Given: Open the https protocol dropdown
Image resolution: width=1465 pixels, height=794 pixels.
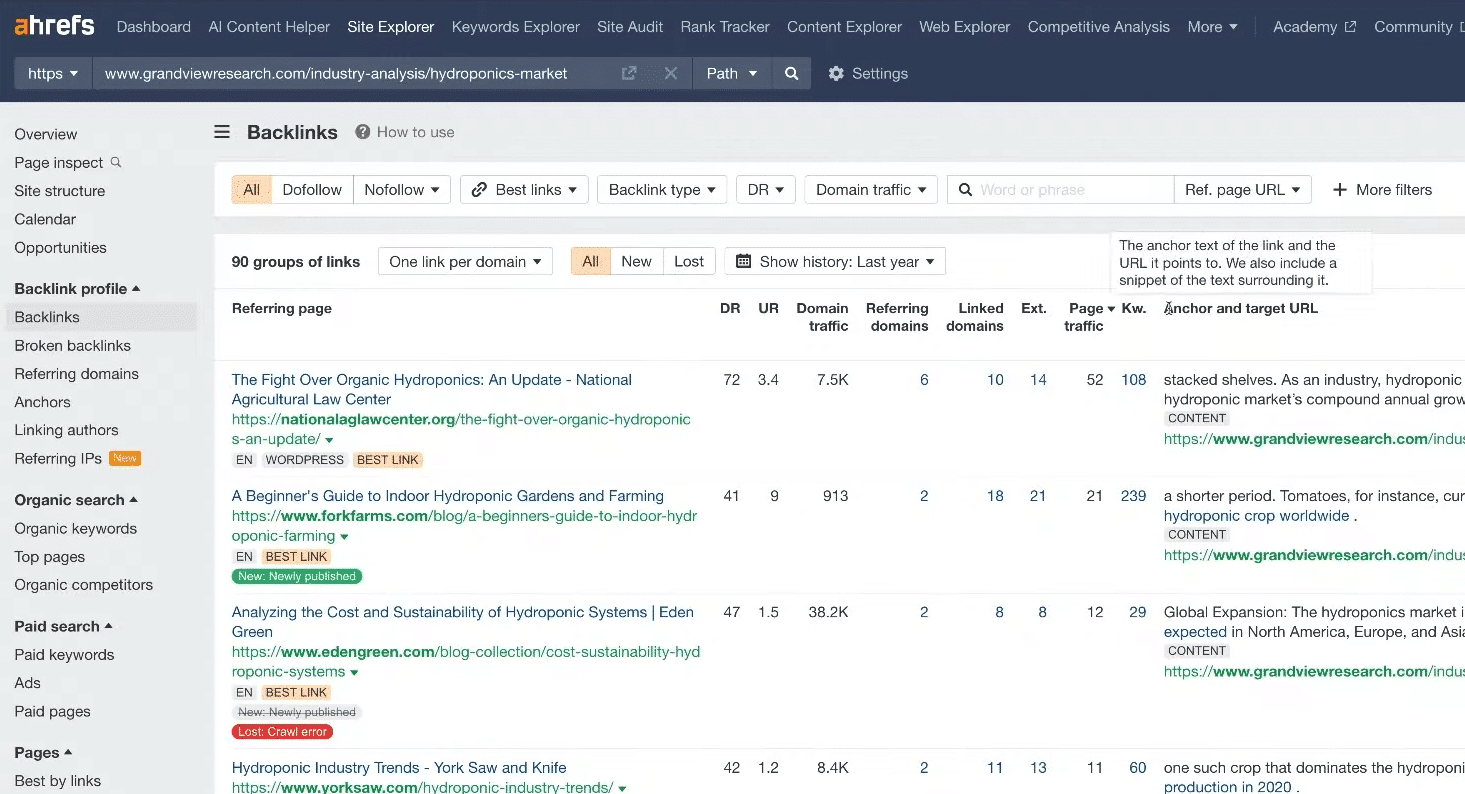Looking at the screenshot, I should coord(53,73).
